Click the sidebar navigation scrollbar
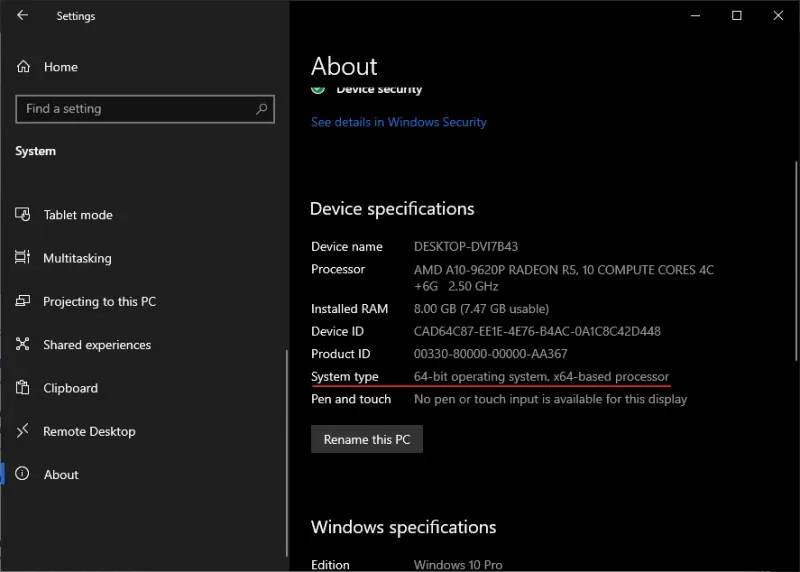The image size is (800, 572). click(x=287, y=450)
